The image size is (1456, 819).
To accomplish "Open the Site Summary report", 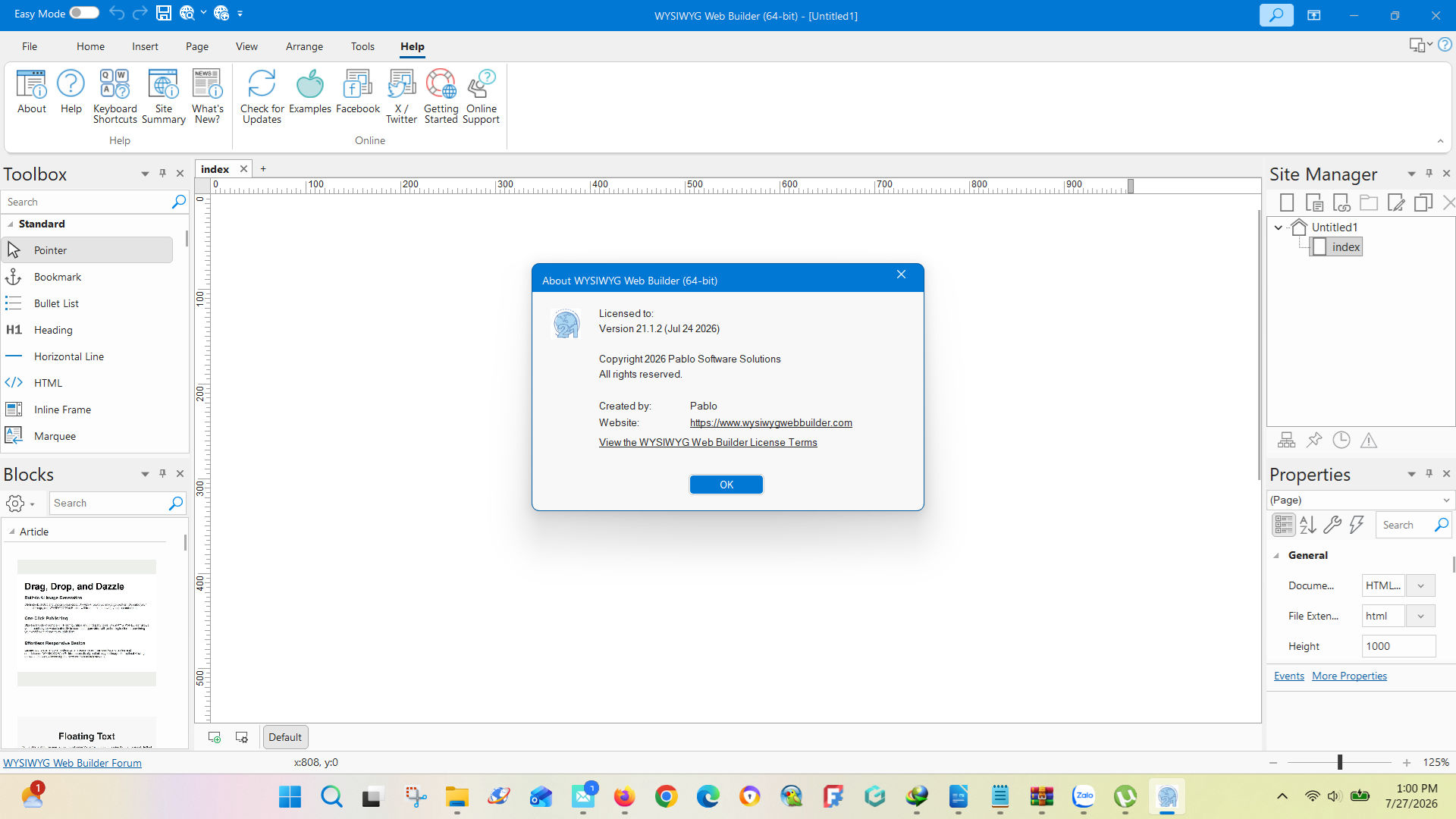I will [164, 96].
